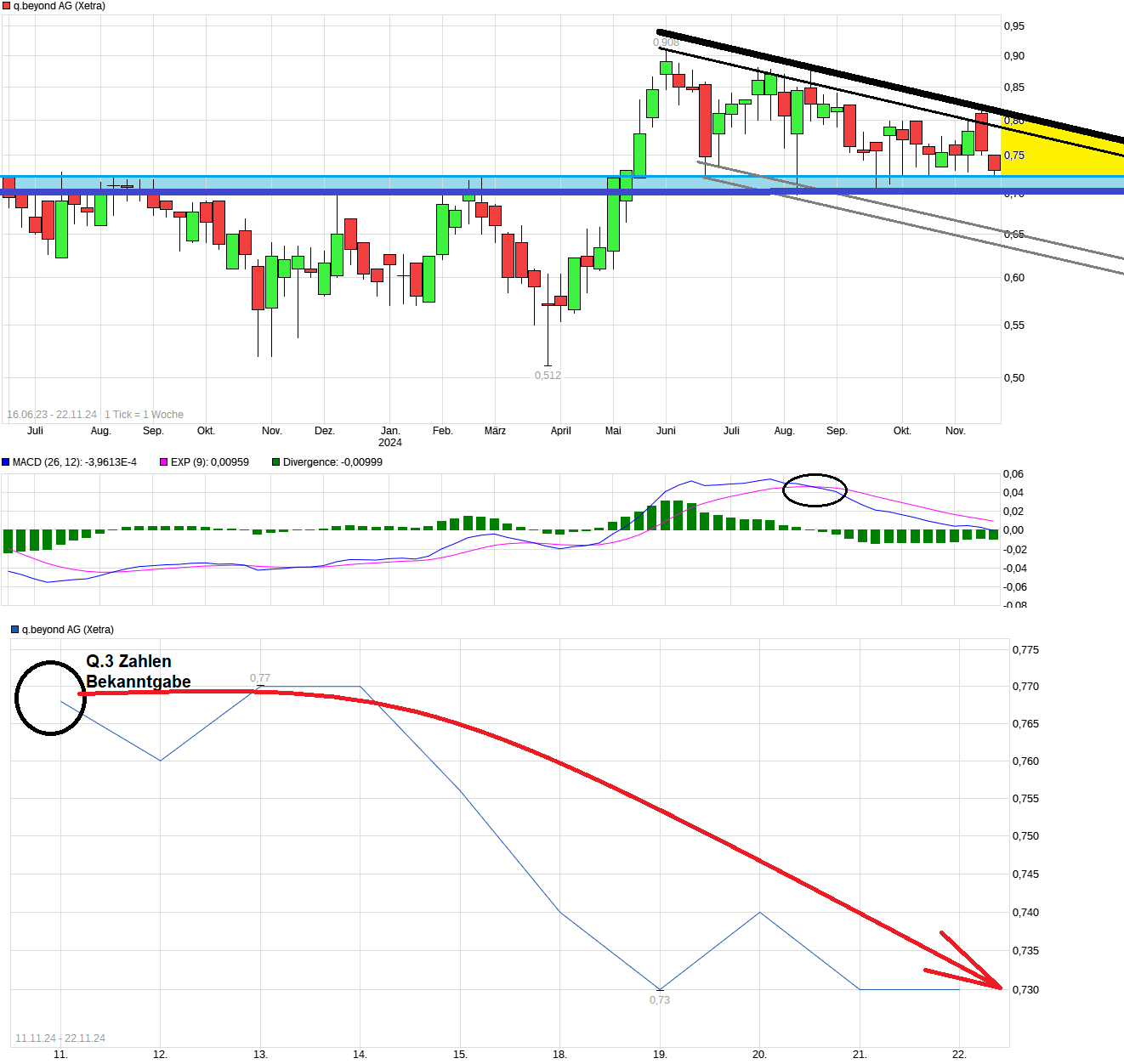Click blue legend square of lower q.beyond chart
This screenshot has height=1064, width=1124.
(x=14, y=630)
